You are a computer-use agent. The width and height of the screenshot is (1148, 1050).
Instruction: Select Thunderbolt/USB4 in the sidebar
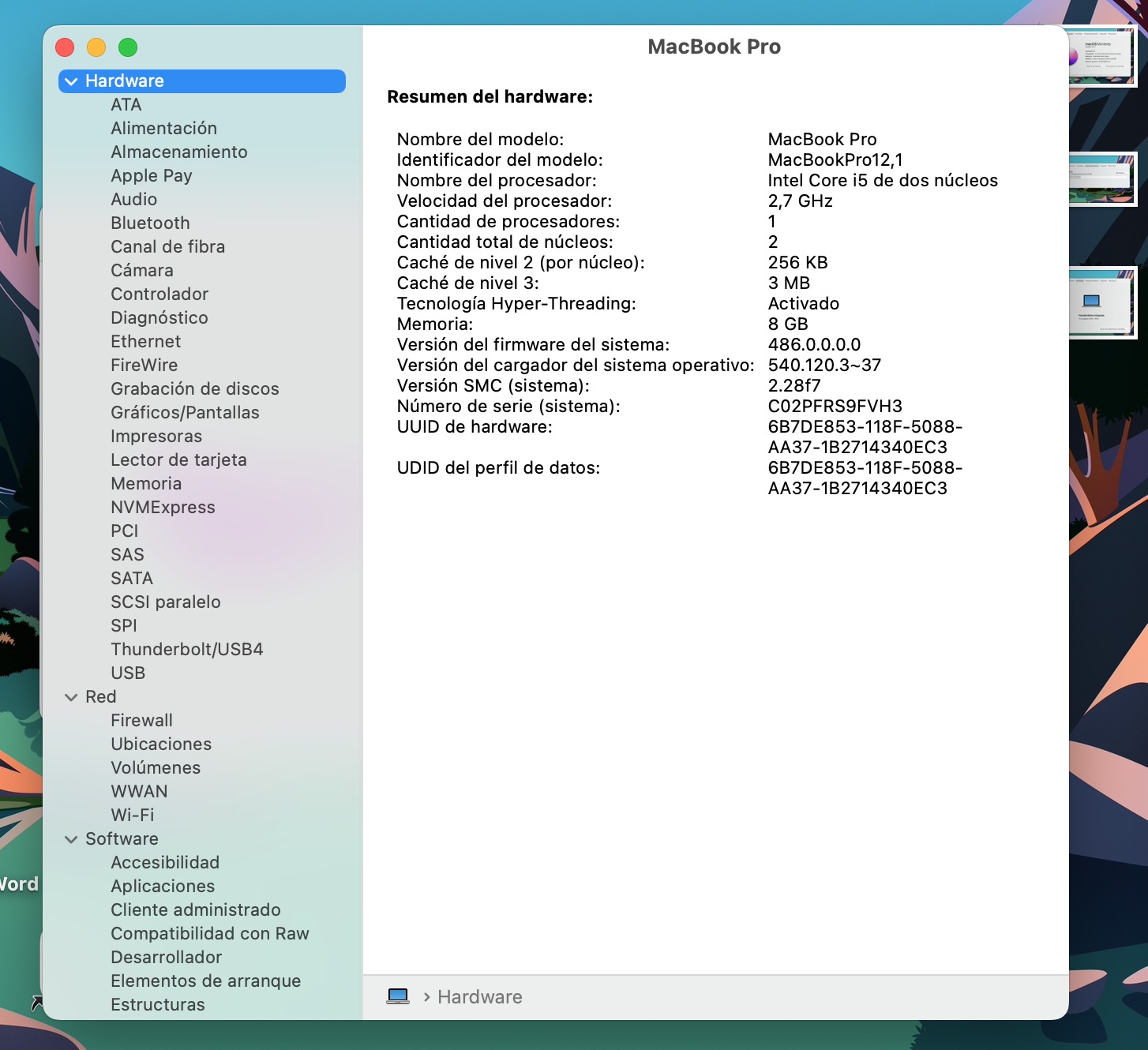[x=187, y=650]
